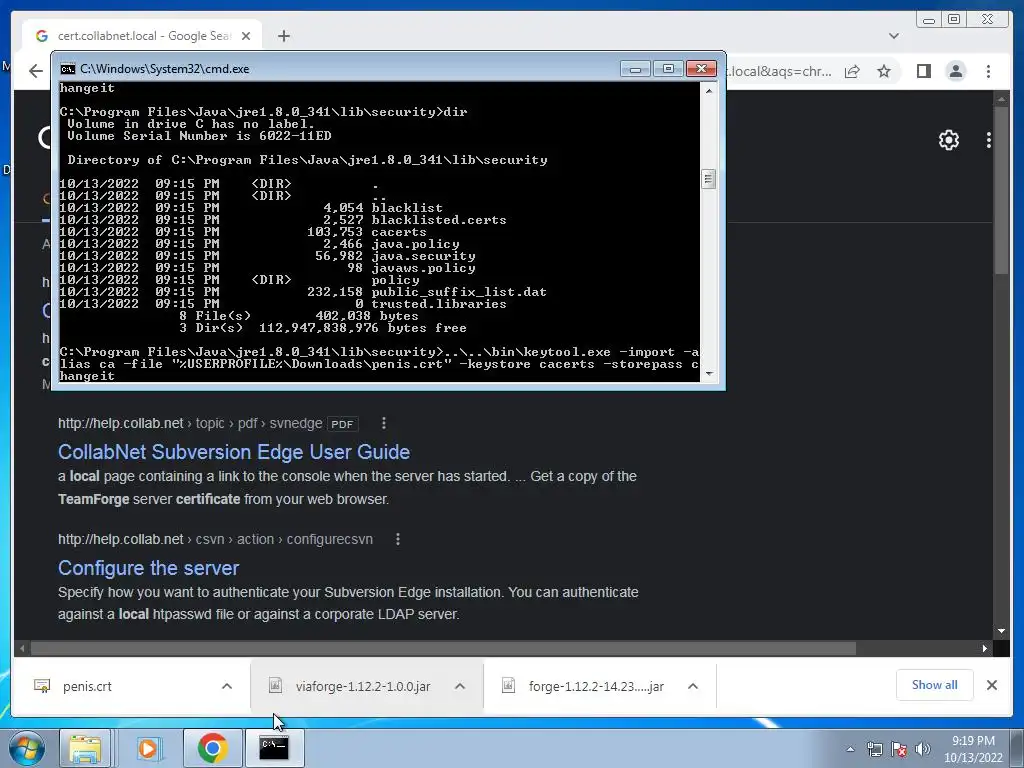Click java.security entry in cmd listing
The image size is (1024, 768).
coord(423,256)
